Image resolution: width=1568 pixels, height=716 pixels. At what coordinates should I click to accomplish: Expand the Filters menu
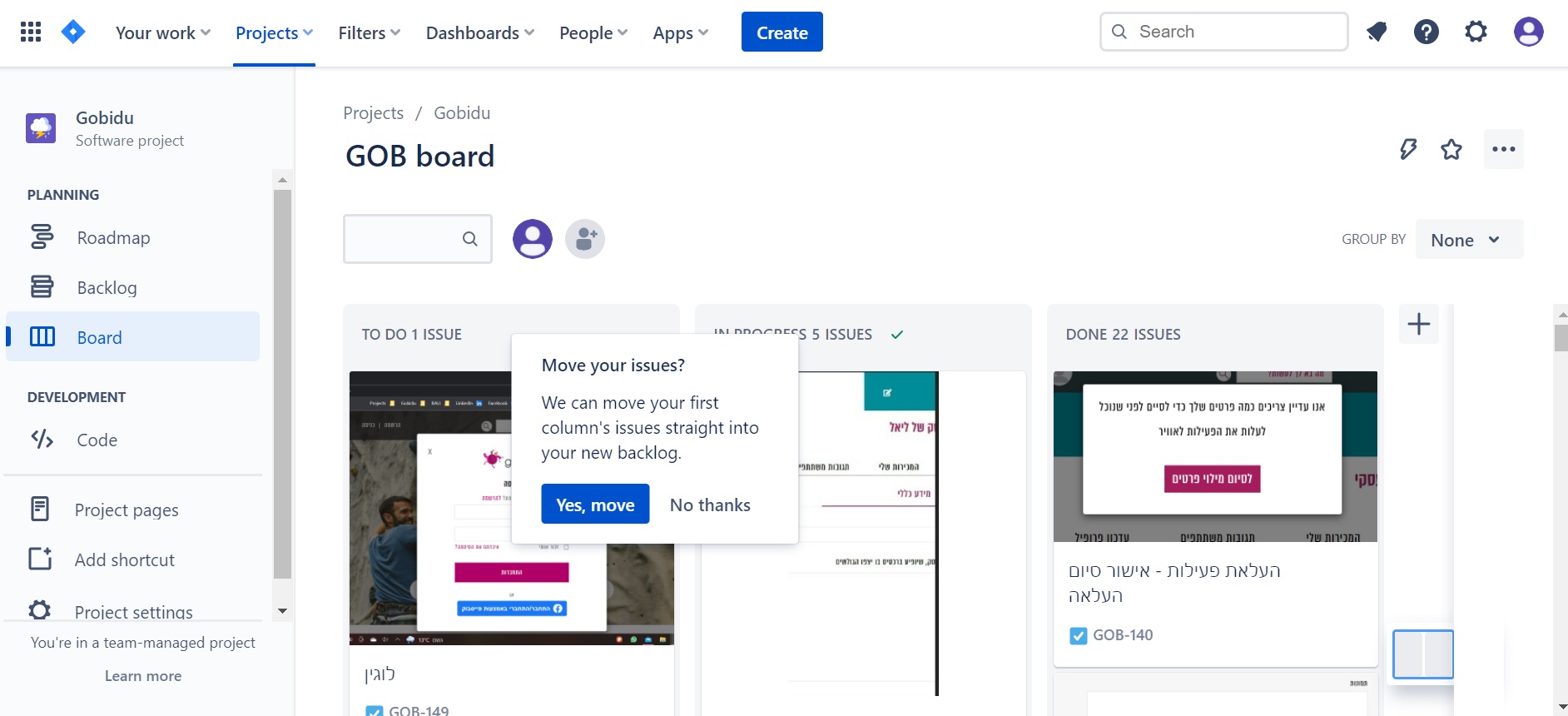point(370,32)
